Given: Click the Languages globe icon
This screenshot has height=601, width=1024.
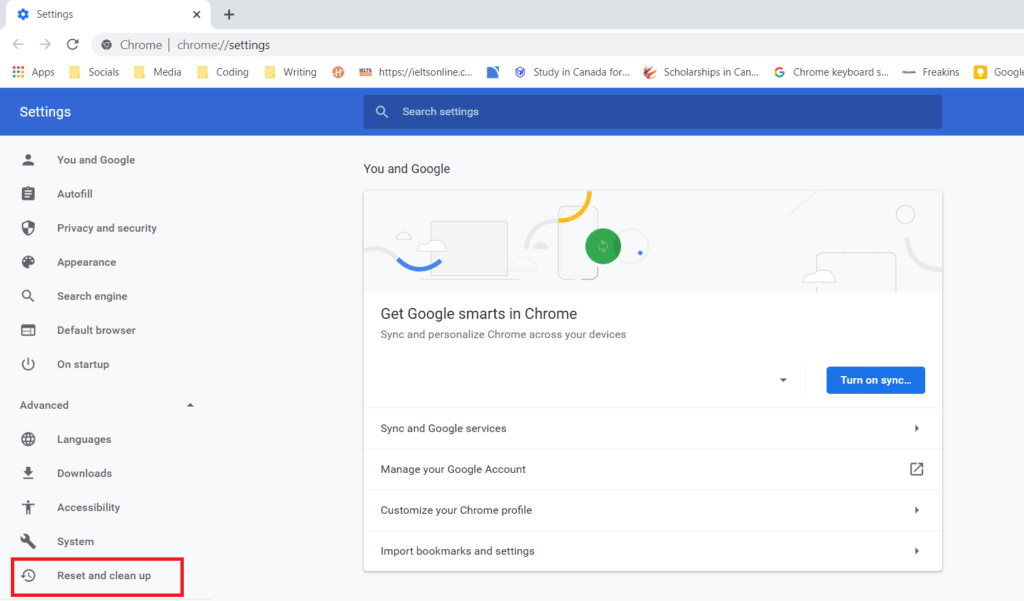Looking at the screenshot, I should pos(28,438).
